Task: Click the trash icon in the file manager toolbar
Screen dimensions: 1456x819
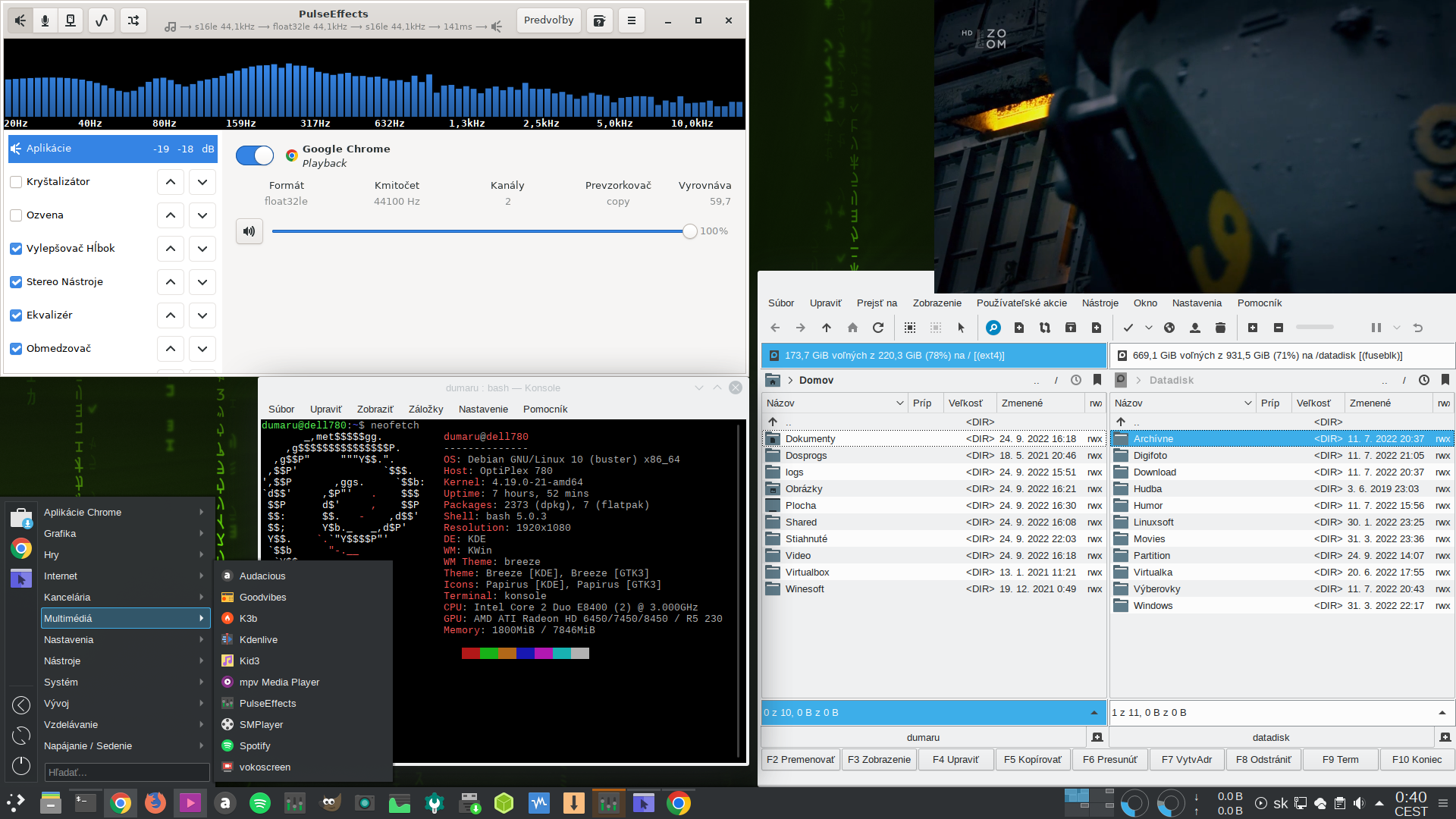Action: tap(1220, 328)
